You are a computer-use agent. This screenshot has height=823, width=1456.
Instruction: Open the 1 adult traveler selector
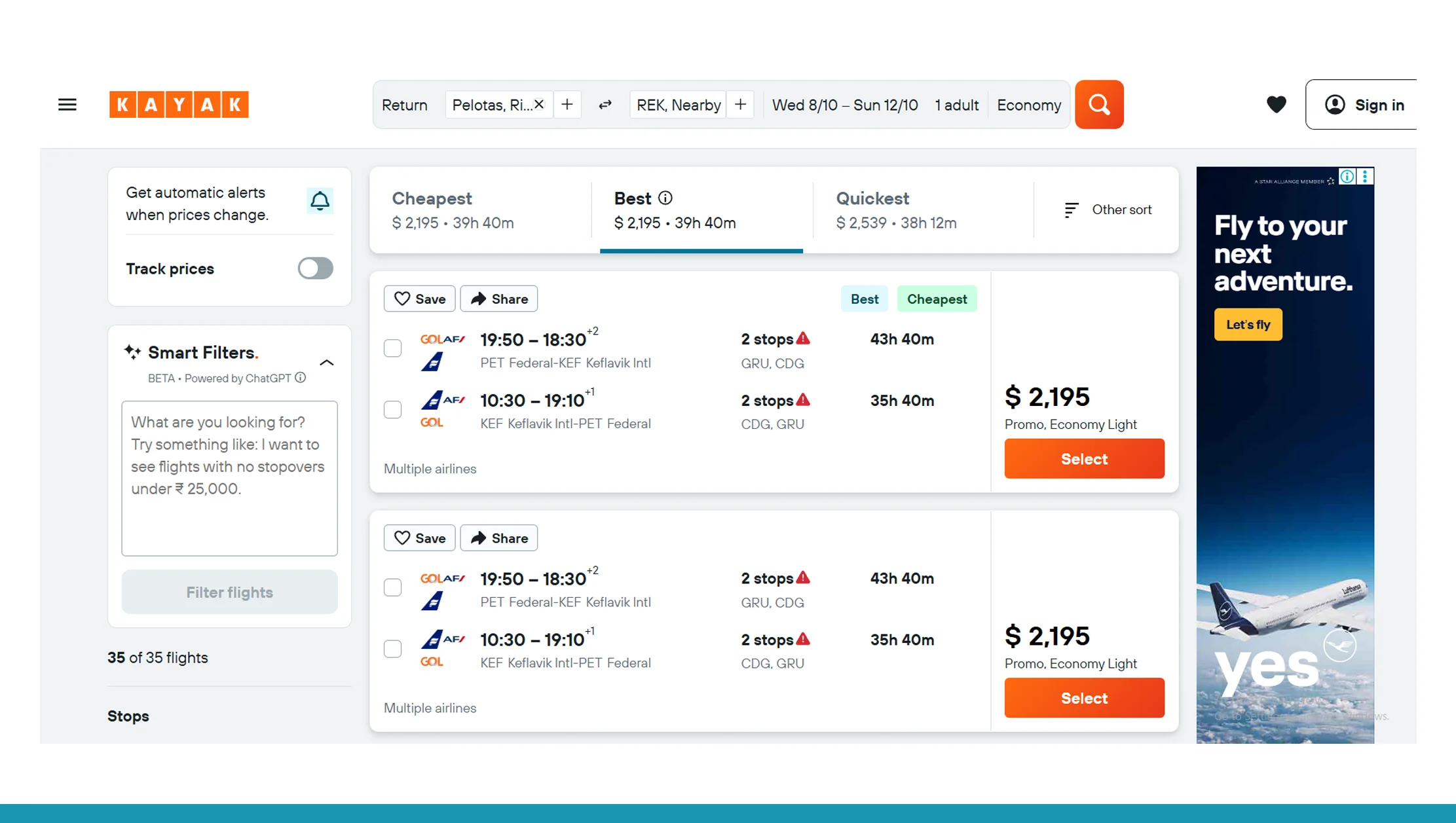(957, 105)
